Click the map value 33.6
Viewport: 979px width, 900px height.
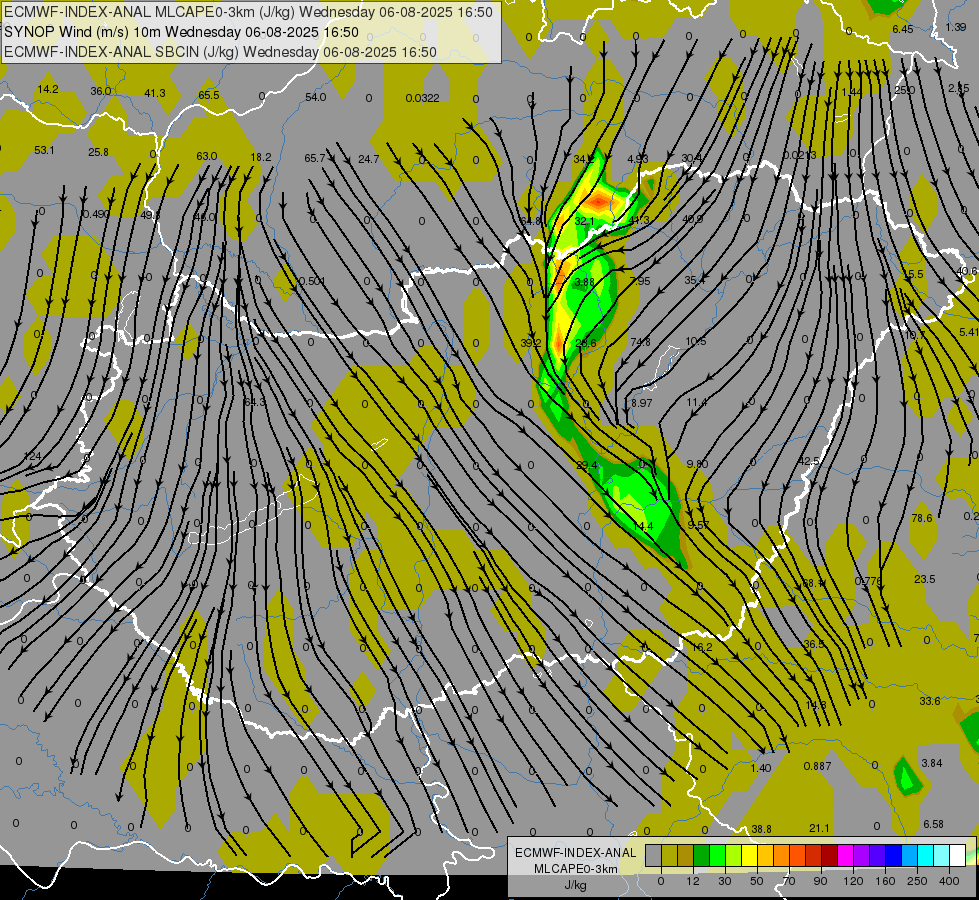pos(930,701)
